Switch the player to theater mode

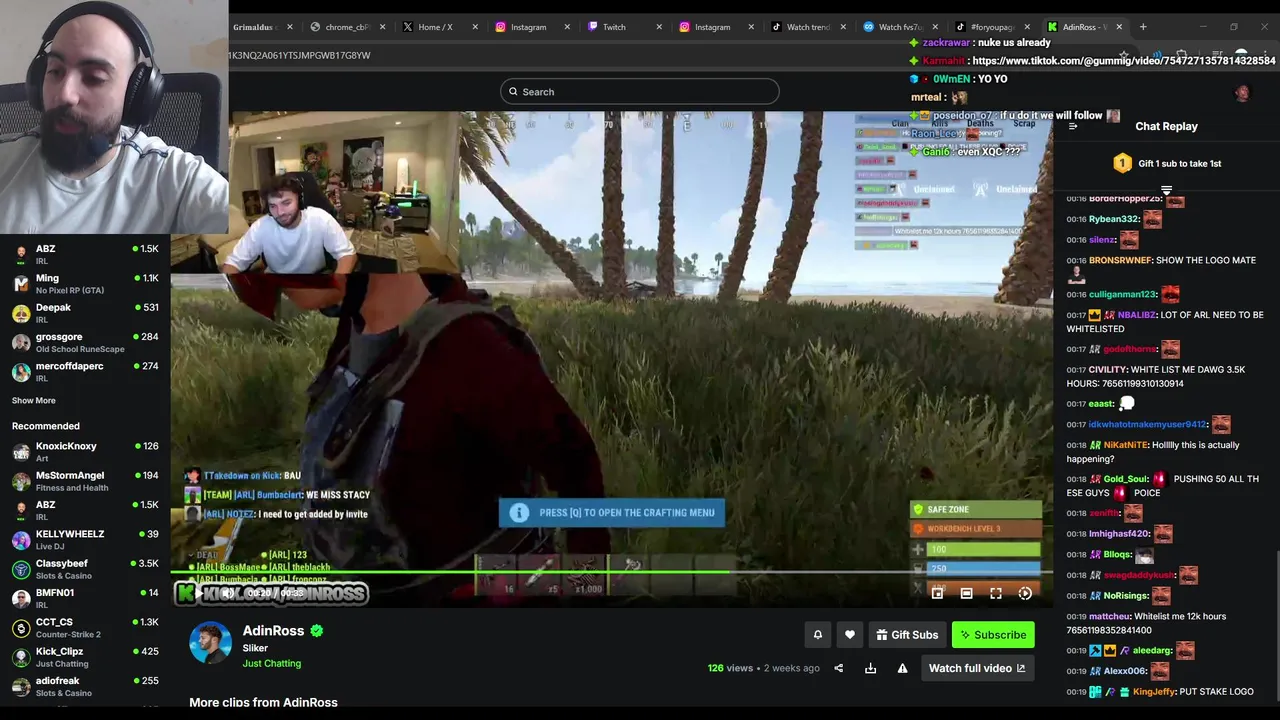[966, 593]
